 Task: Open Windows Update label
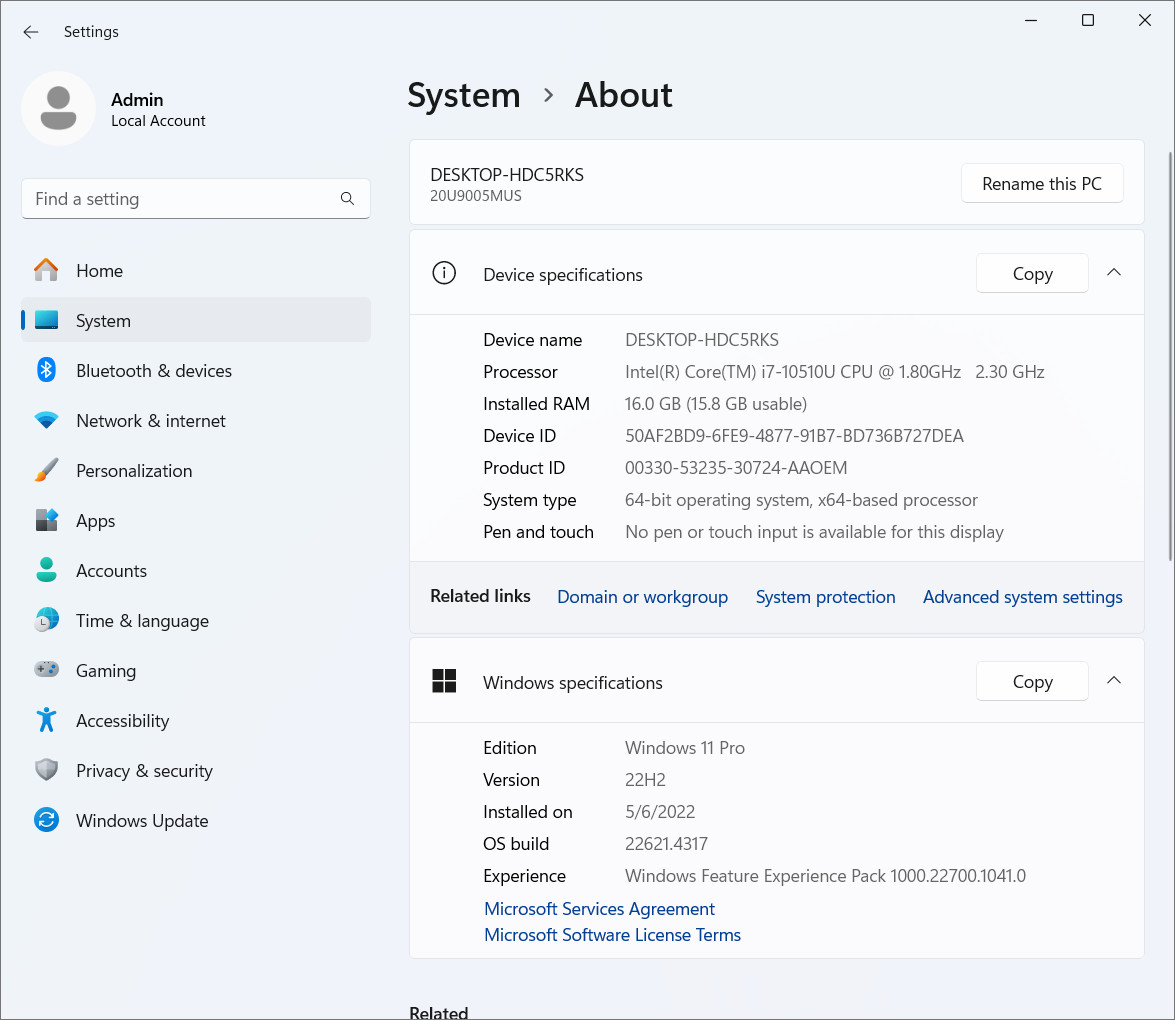(142, 821)
